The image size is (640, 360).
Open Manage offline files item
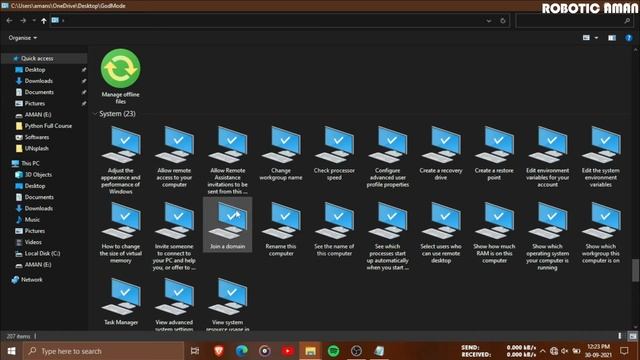(120, 76)
